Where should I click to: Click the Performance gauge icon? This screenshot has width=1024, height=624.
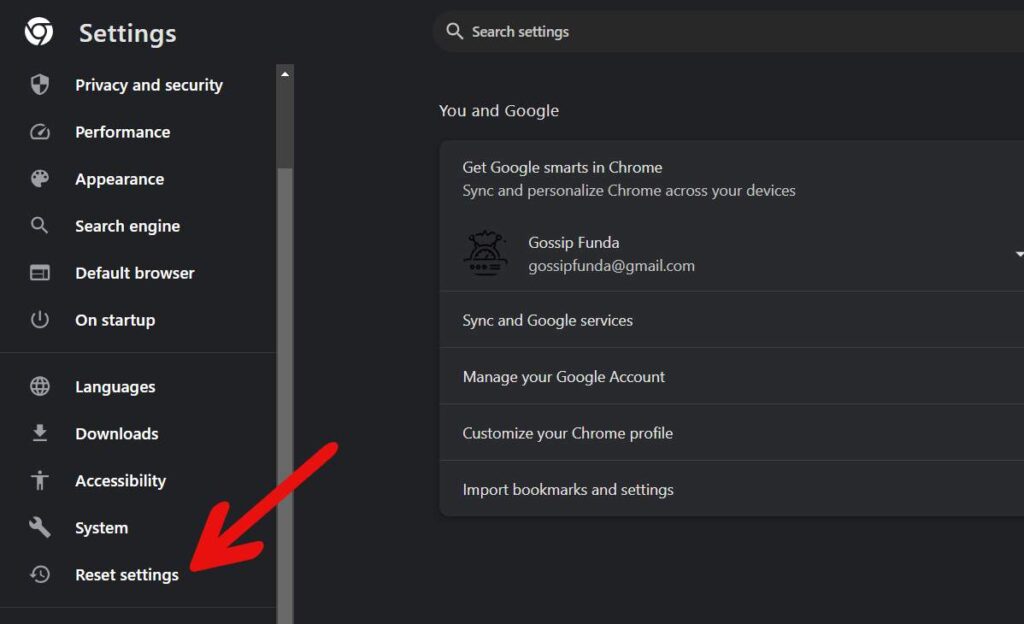click(40, 132)
